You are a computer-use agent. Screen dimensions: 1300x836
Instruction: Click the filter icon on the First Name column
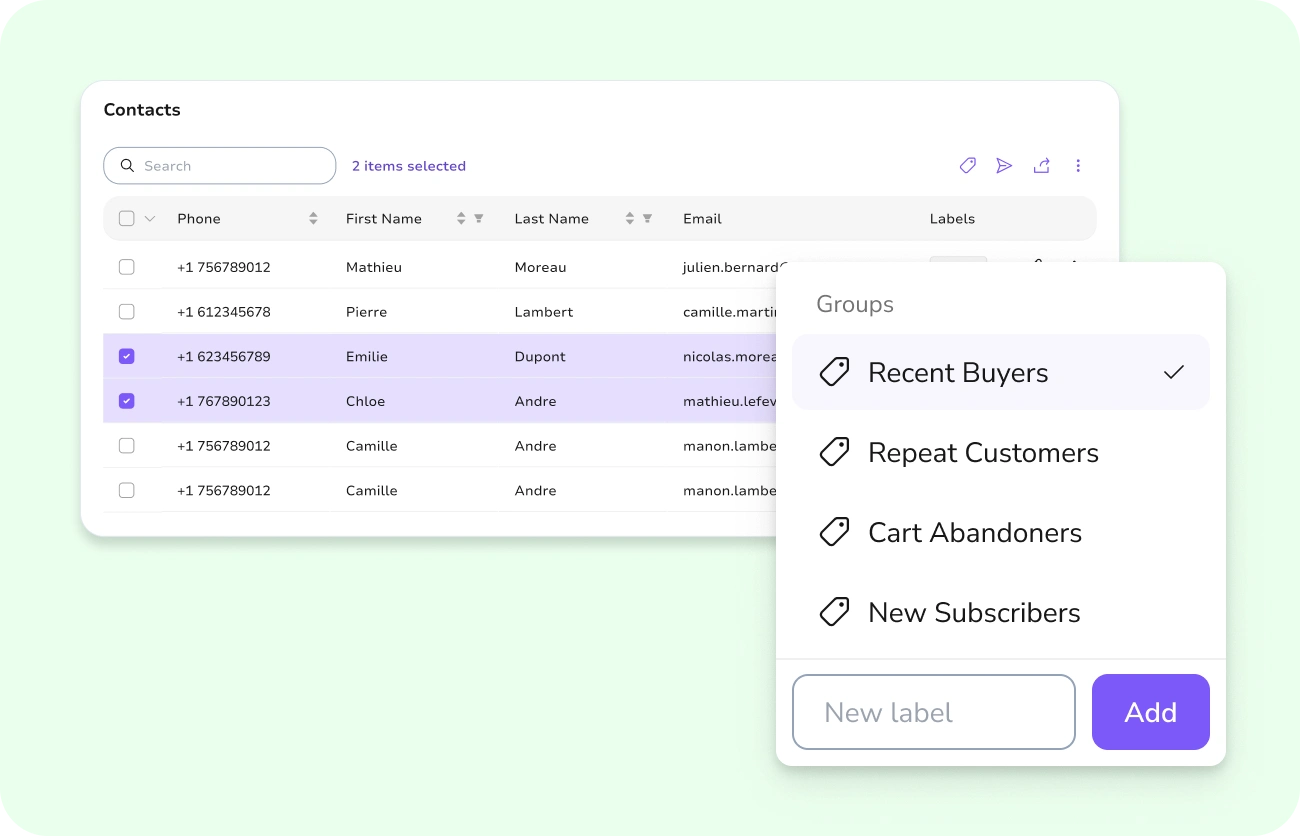pos(478,218)
